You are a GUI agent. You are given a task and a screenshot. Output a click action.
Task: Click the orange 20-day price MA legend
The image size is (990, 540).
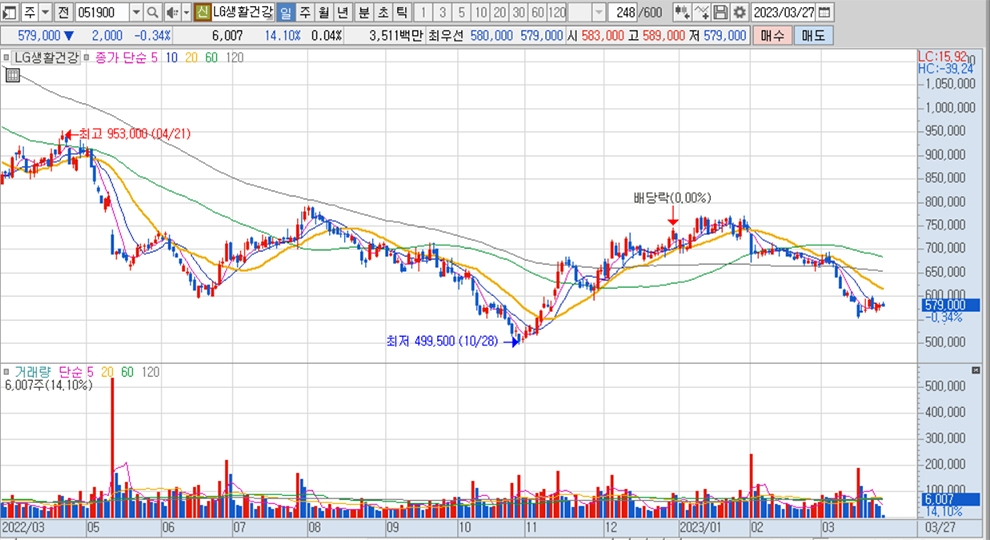click(191, 57)
